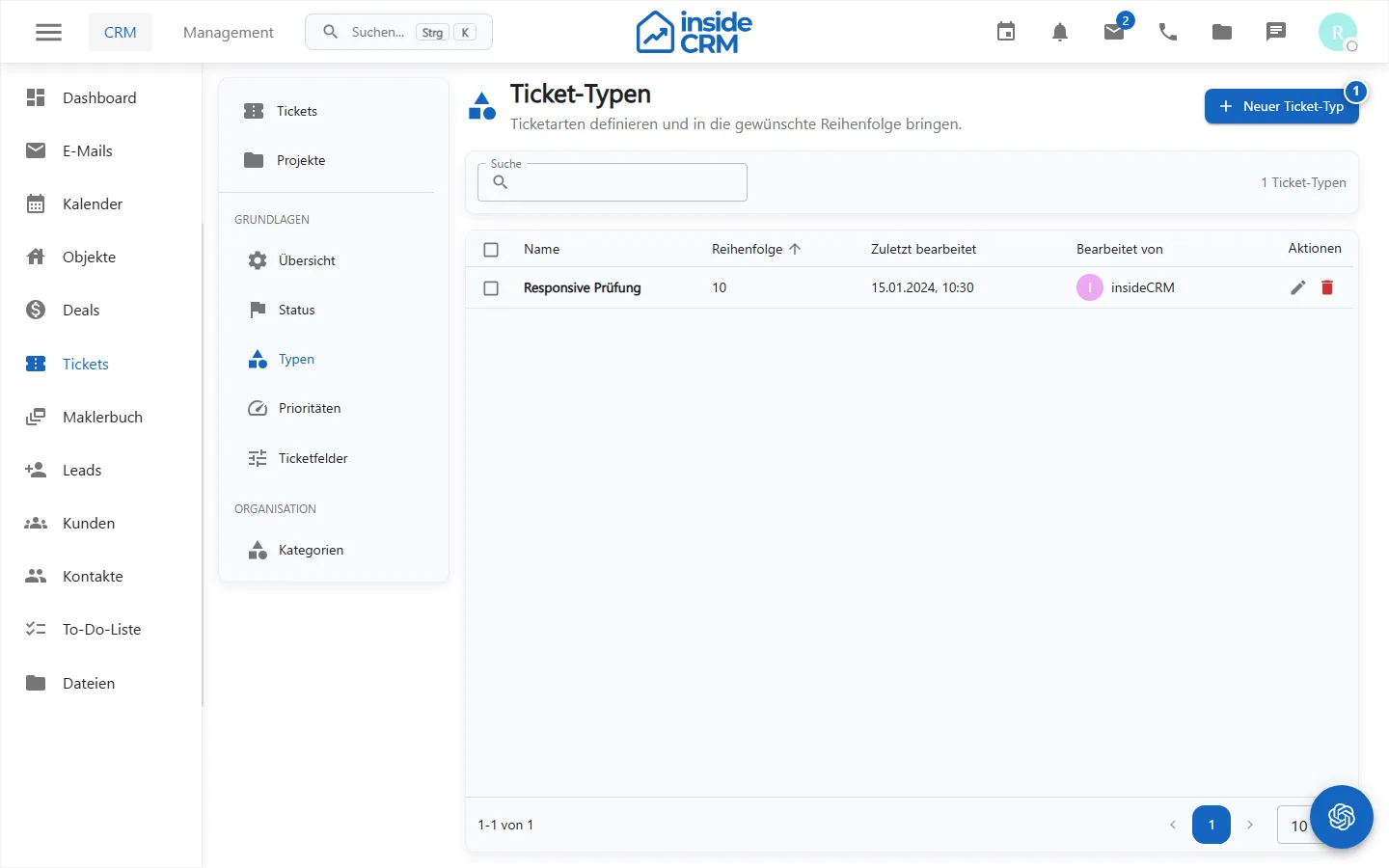The image size is (1389, 868).
Task: Click the 1 Ticket-Typen count label
Action: point(1303,182)
